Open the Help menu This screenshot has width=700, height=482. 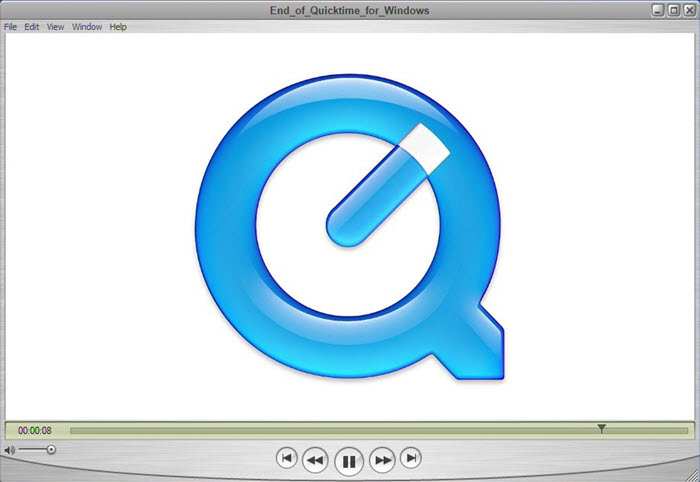pos(118,27)
